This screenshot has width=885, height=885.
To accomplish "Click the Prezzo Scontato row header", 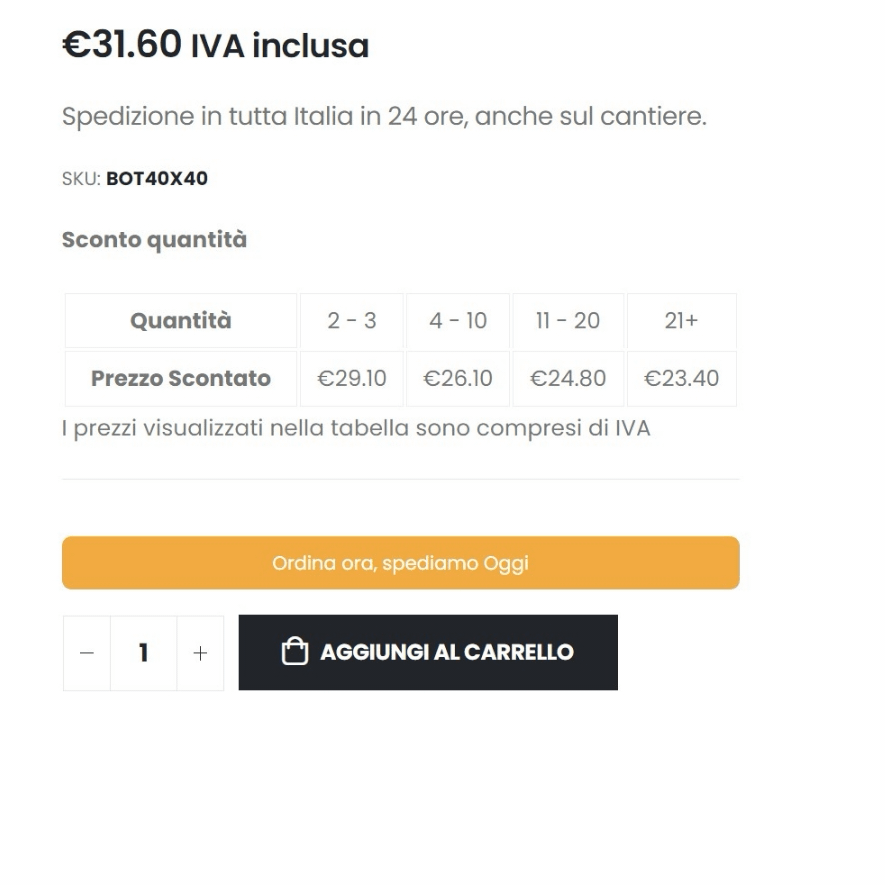I will pos(181,379).
